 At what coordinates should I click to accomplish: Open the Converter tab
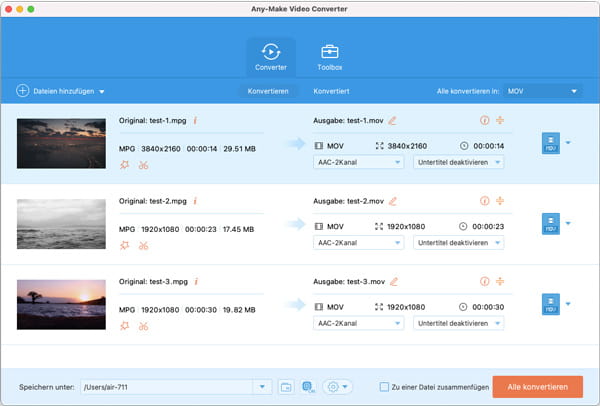(271, 57)
